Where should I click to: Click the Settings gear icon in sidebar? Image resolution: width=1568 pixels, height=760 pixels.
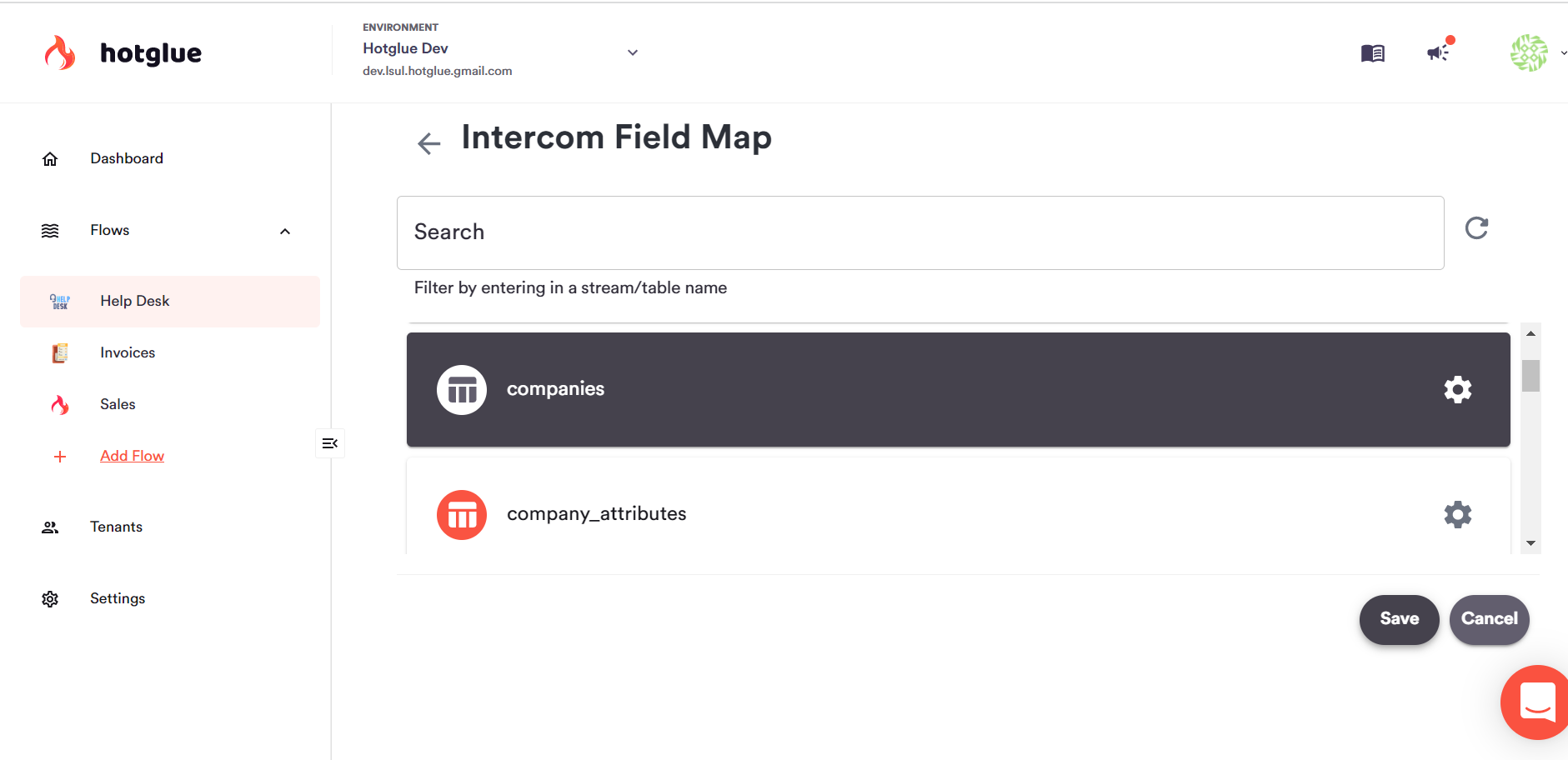(50, 599)
